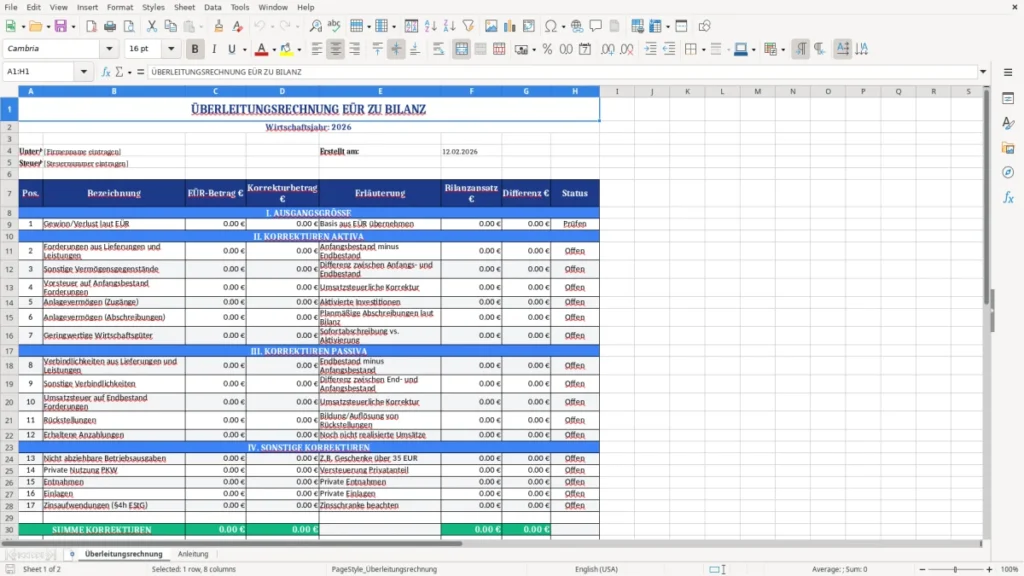Click Format as Date icon
This screenshot has height=576, width=1024.
point(585,49)
